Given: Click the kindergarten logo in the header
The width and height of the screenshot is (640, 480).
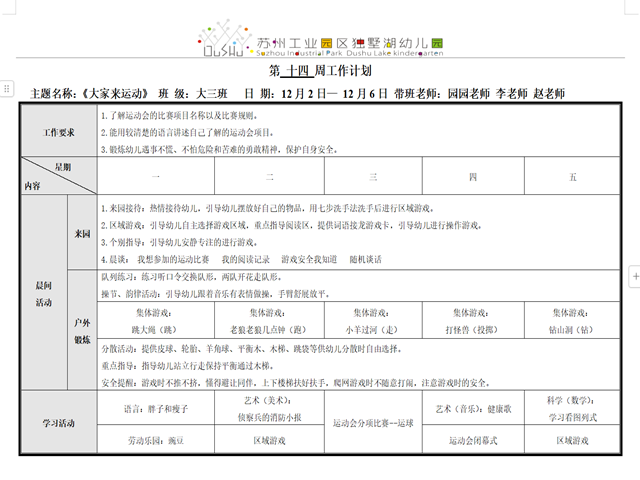Looking at the screenshot, I should 320,39.
